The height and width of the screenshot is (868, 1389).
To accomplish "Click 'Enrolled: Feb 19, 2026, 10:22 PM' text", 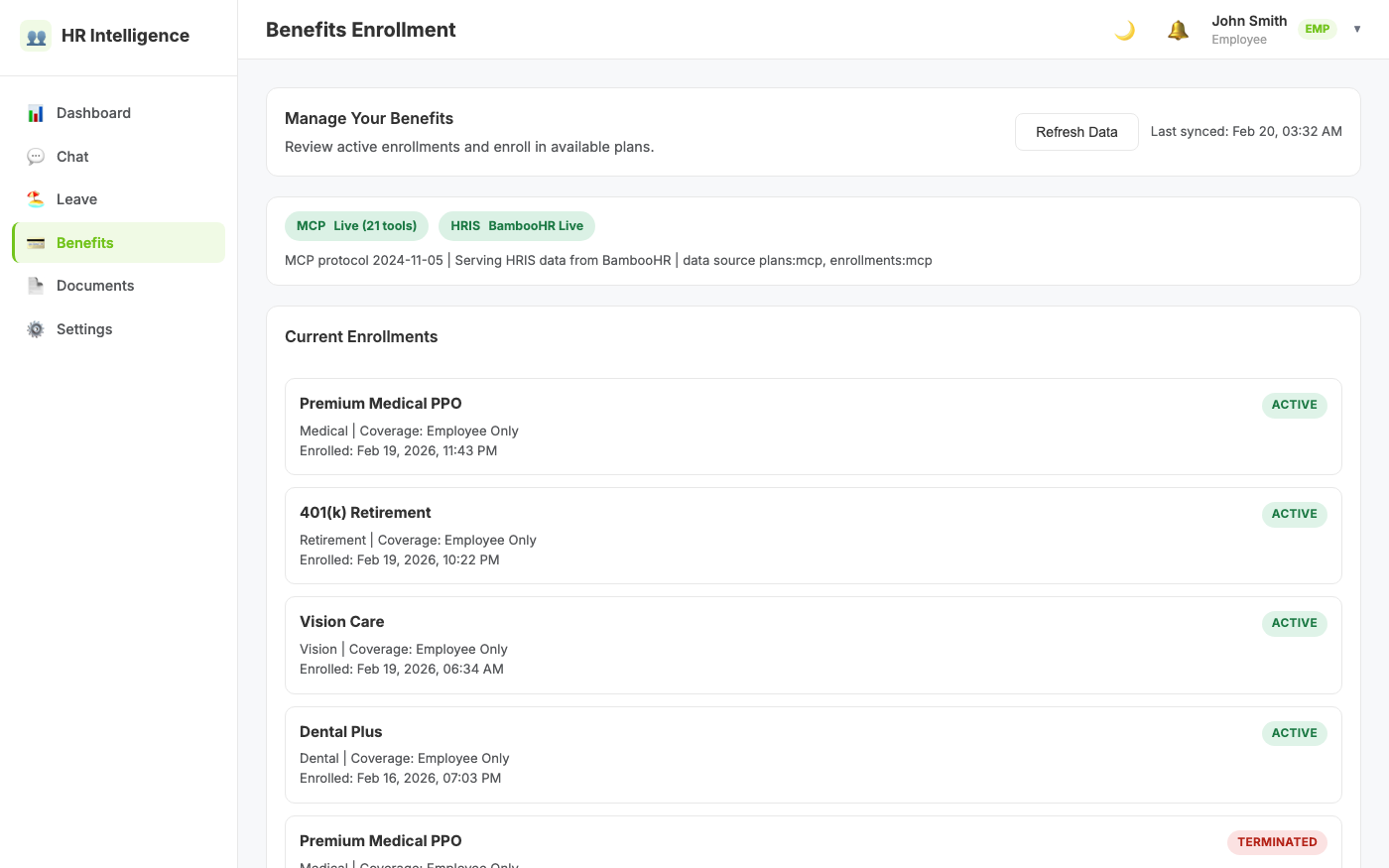I will pos(400,560).
